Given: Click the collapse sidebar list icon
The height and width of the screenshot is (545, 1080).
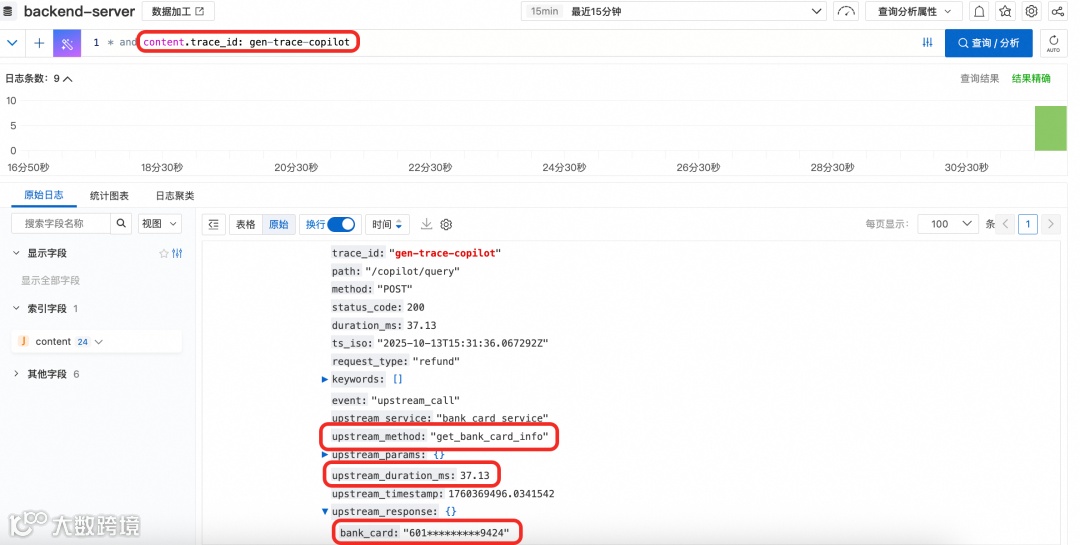Looking at the screenshot, I should (x=214, y=224).
